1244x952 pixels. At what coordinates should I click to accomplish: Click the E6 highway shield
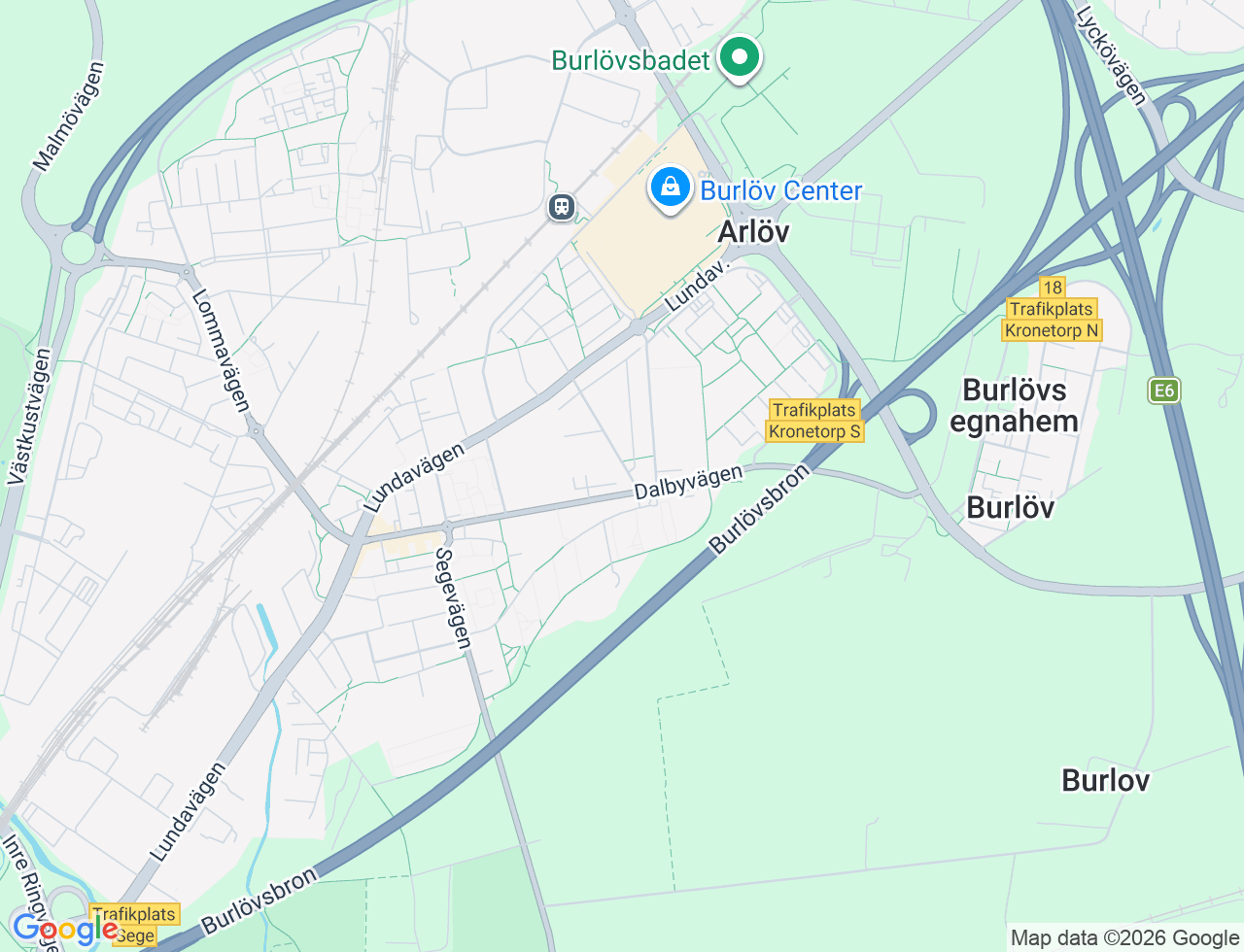[x=1163, y=391]
